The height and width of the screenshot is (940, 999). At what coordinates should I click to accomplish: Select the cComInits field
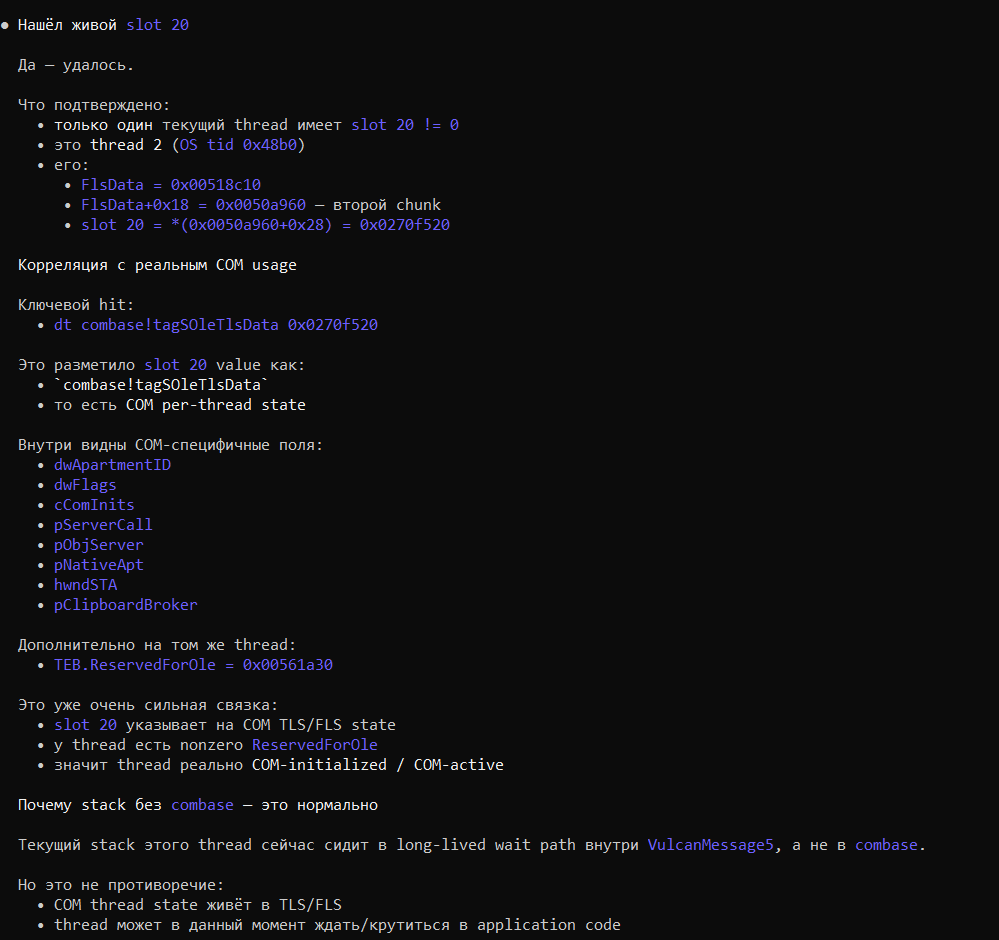(94, 505)
